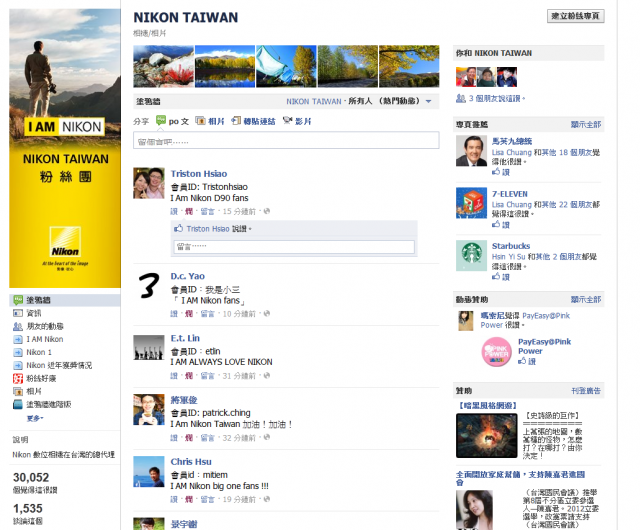
Task: Open the lake reflection photo thumbnail
Action: point(225,66)
